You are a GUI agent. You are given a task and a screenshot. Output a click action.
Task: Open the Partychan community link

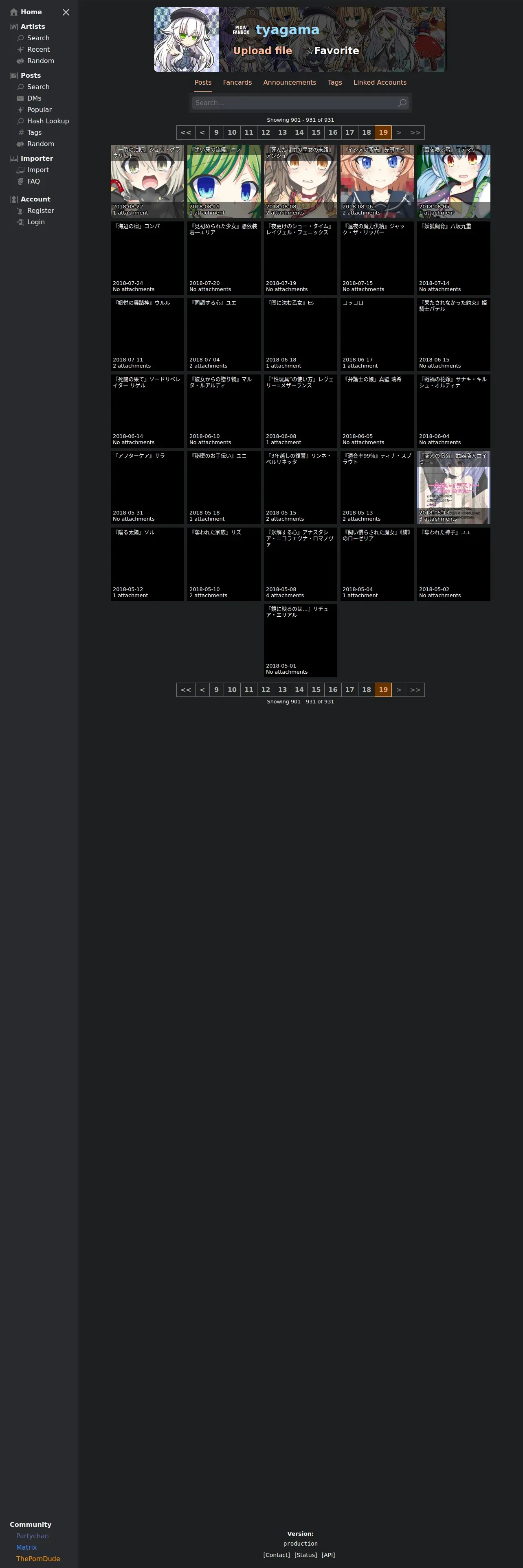coord(32,1536)
